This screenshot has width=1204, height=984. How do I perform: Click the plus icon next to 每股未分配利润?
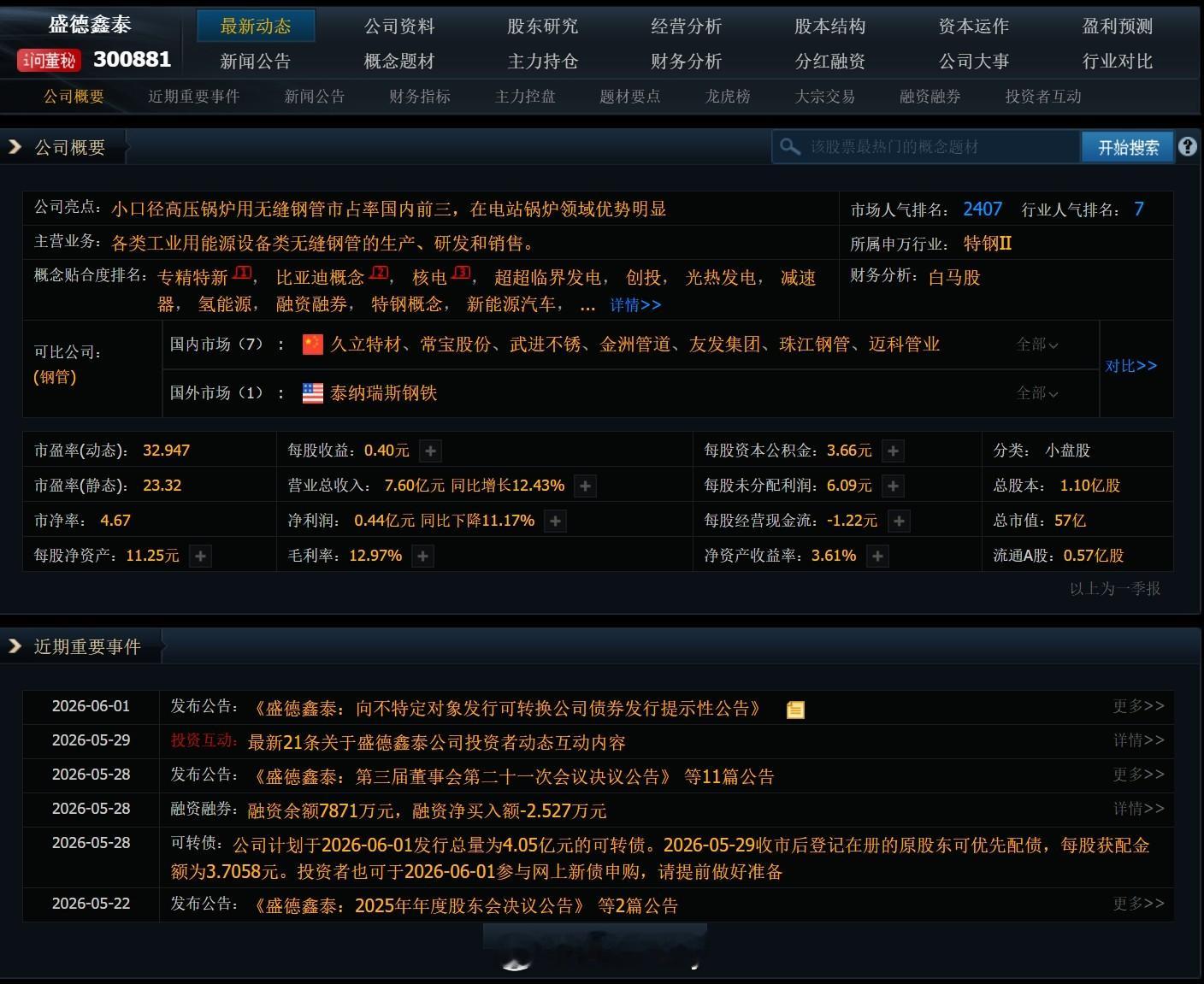click(x=894, y=486)
